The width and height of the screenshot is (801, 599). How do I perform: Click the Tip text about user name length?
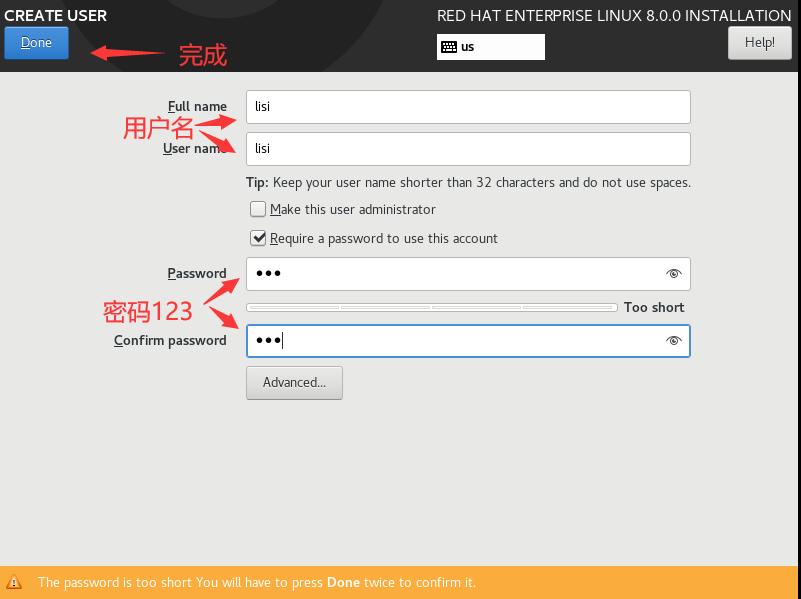pyautogui.click(x=468, y=183)
